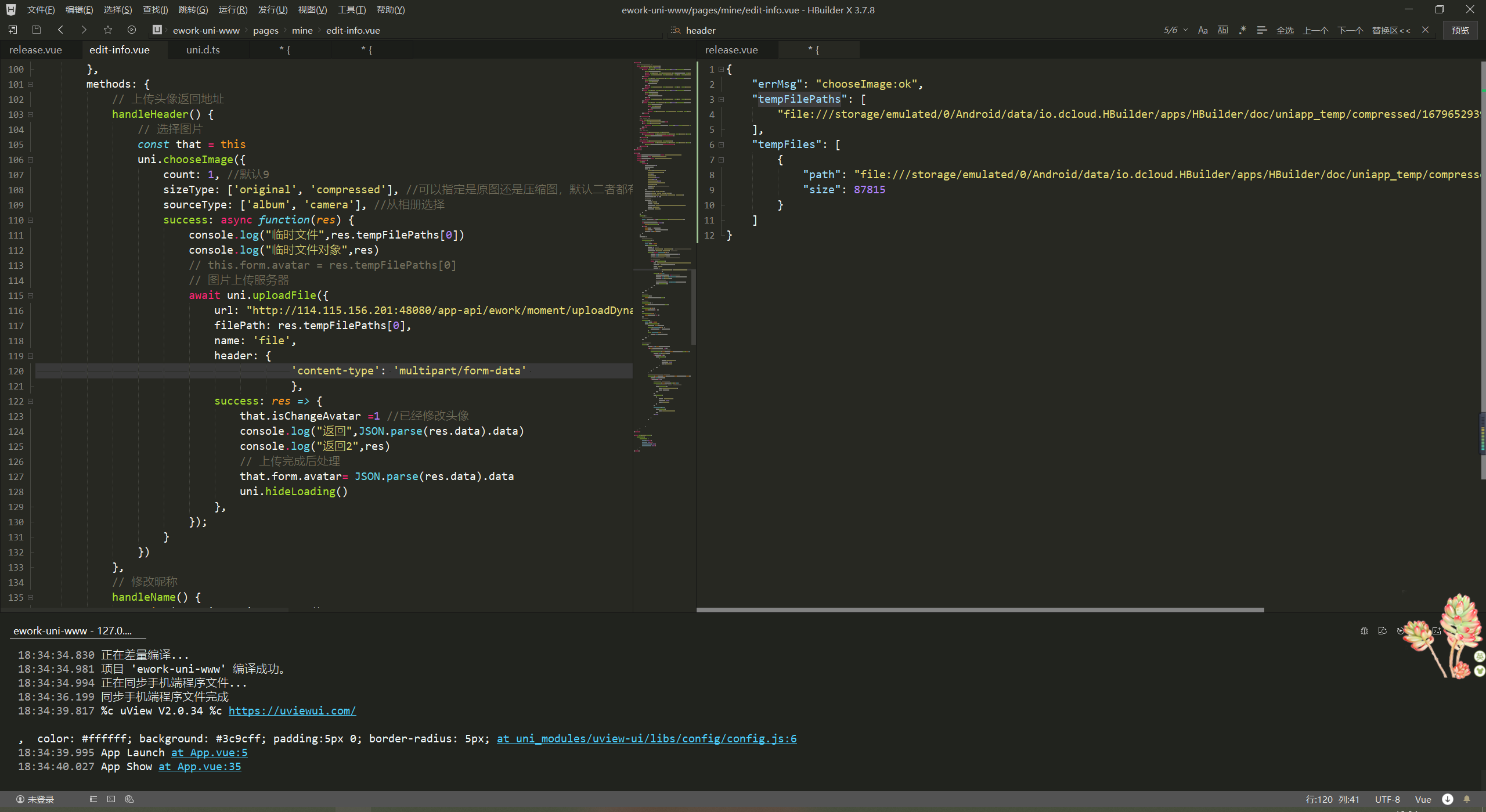Click the notification bell in the status bar
1486x812 pixels.
(1467, 799)
